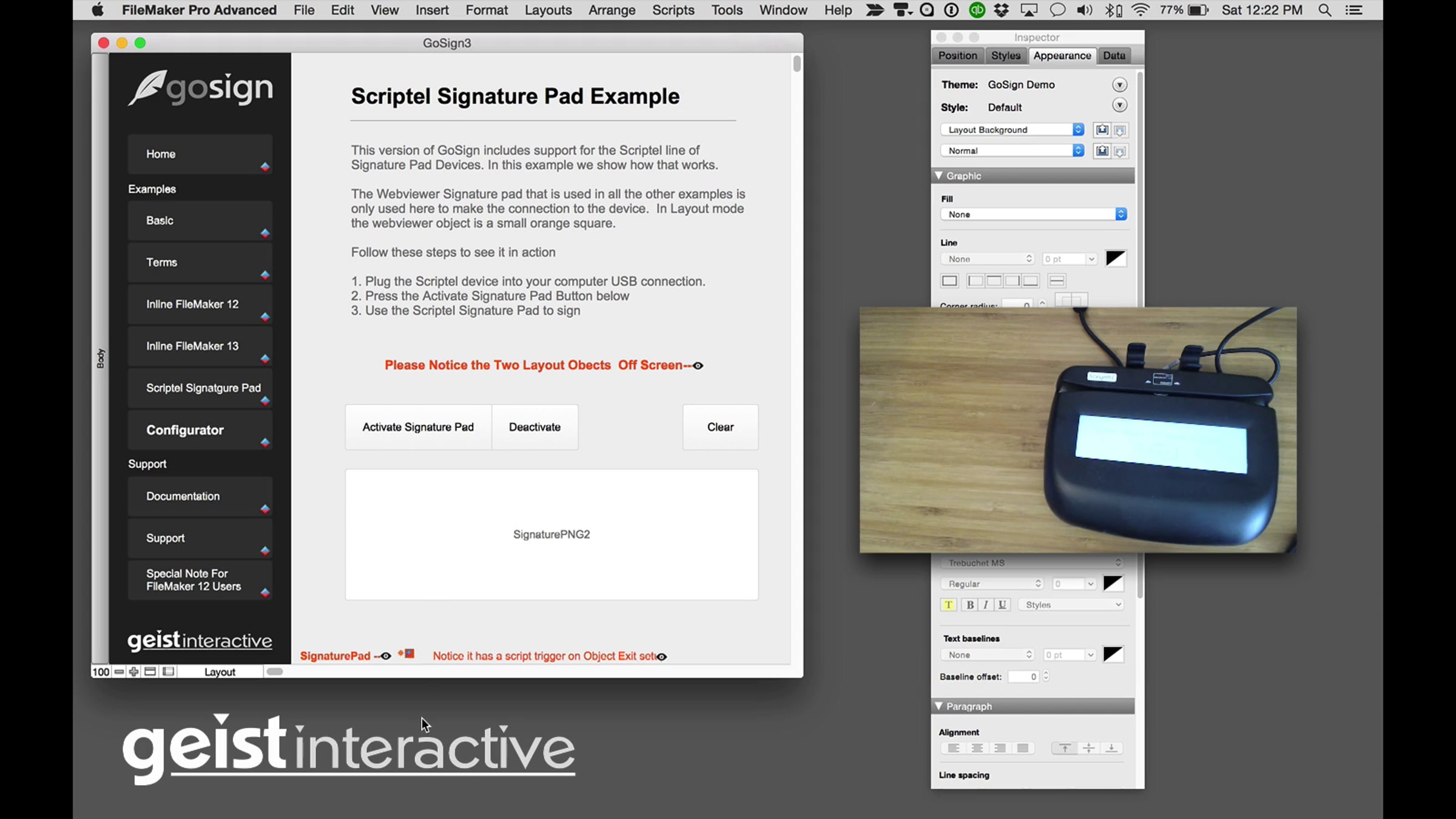Revert style changes for Normal state row
1456x819 pixels.
pyautogui.click(x=1120, y=151)
